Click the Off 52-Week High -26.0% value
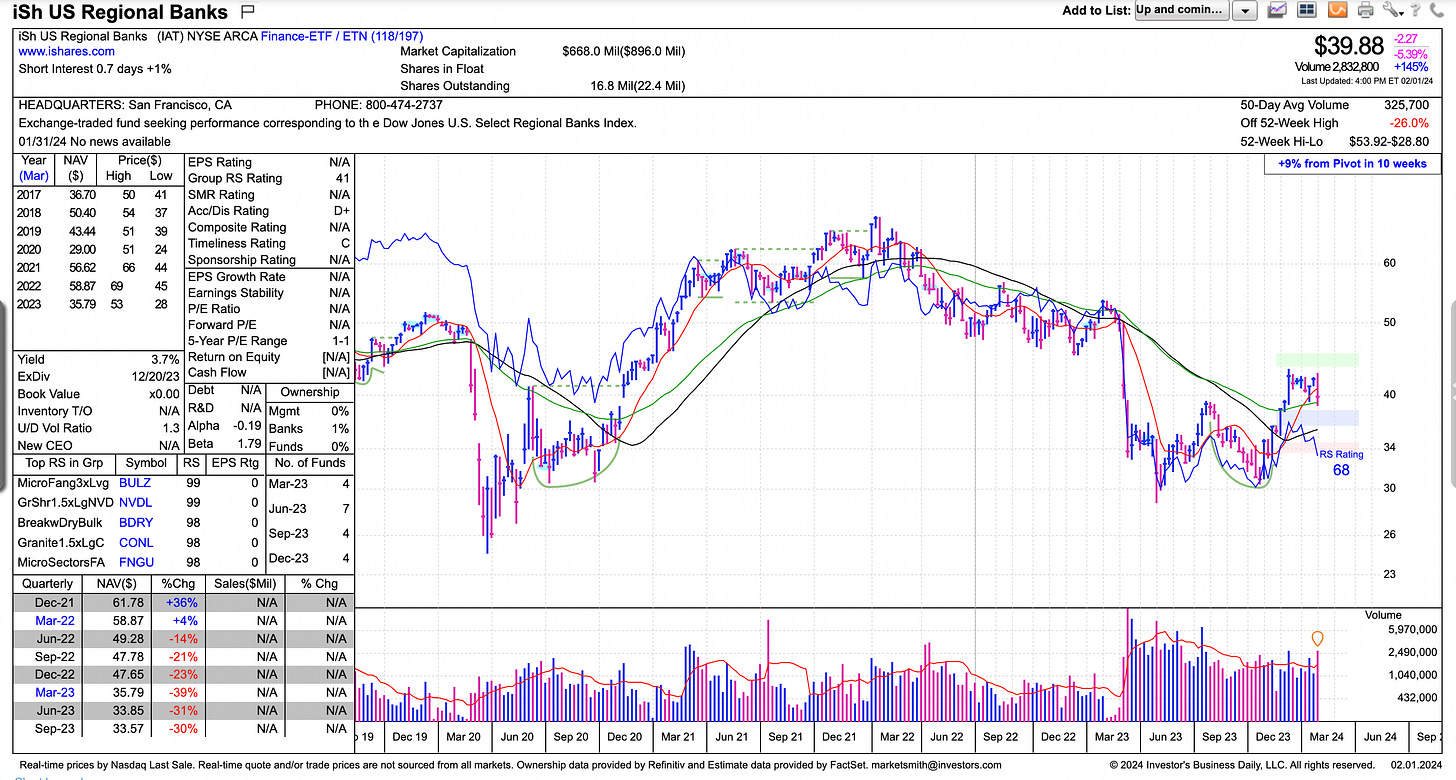1456x780 pixels. [1409, 123]
